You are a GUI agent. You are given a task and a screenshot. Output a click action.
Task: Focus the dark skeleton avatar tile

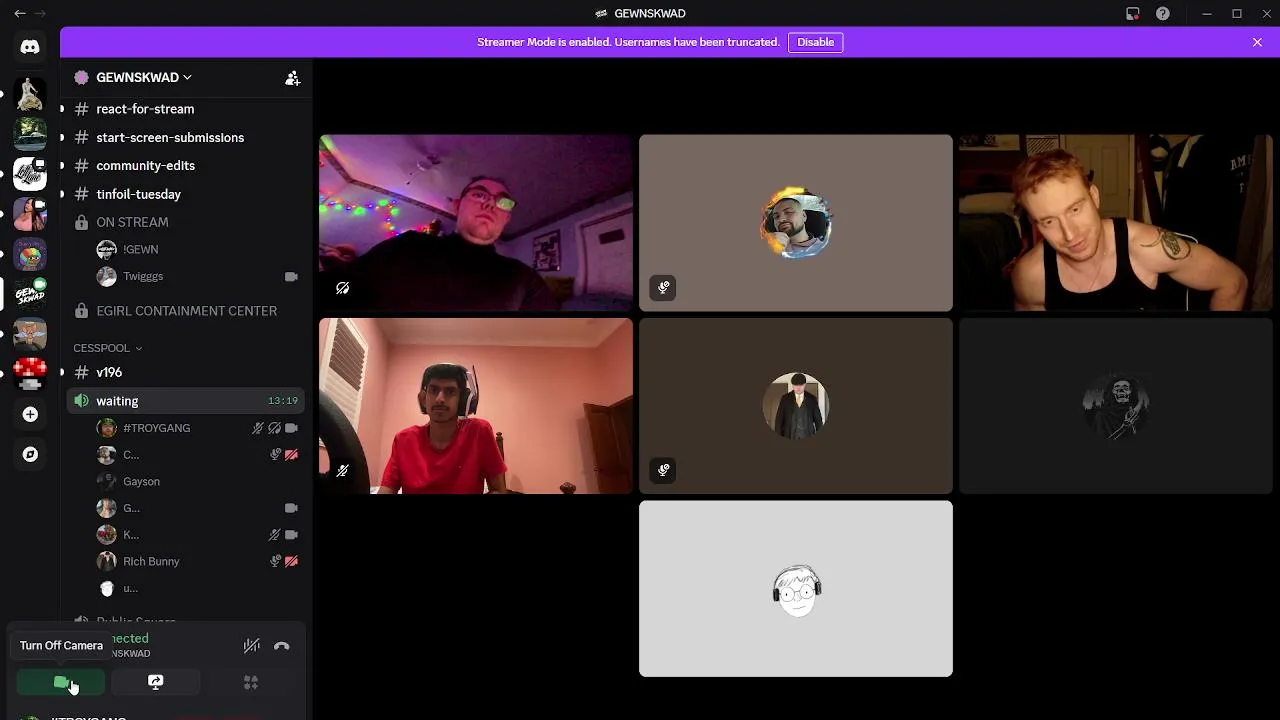point(1116,406)
